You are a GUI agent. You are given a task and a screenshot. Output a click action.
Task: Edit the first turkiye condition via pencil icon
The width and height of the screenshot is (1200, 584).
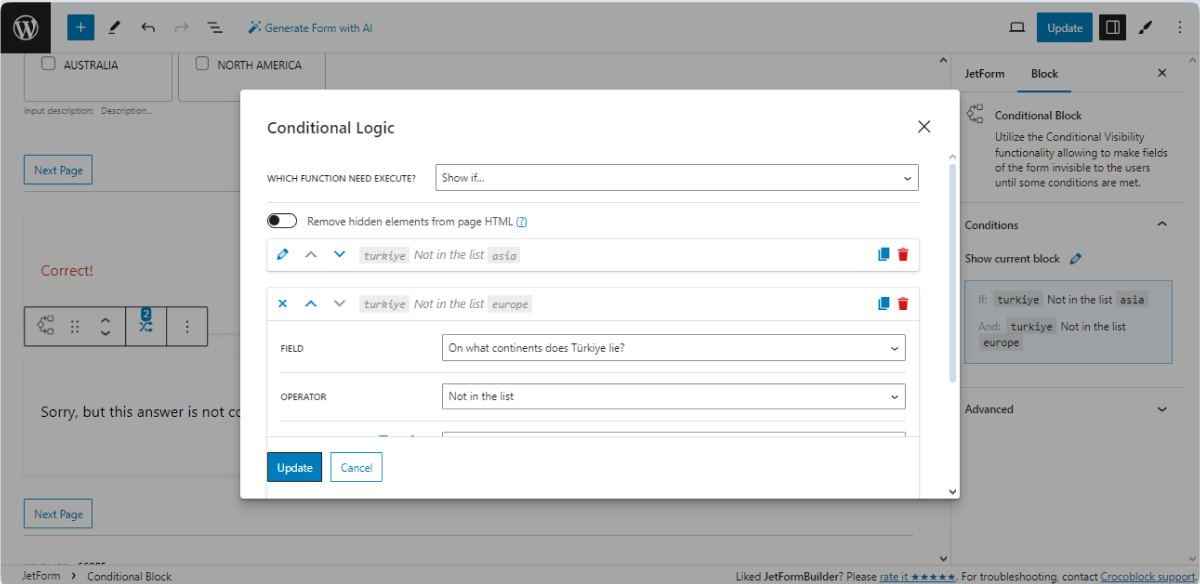(x=283, y=255)
